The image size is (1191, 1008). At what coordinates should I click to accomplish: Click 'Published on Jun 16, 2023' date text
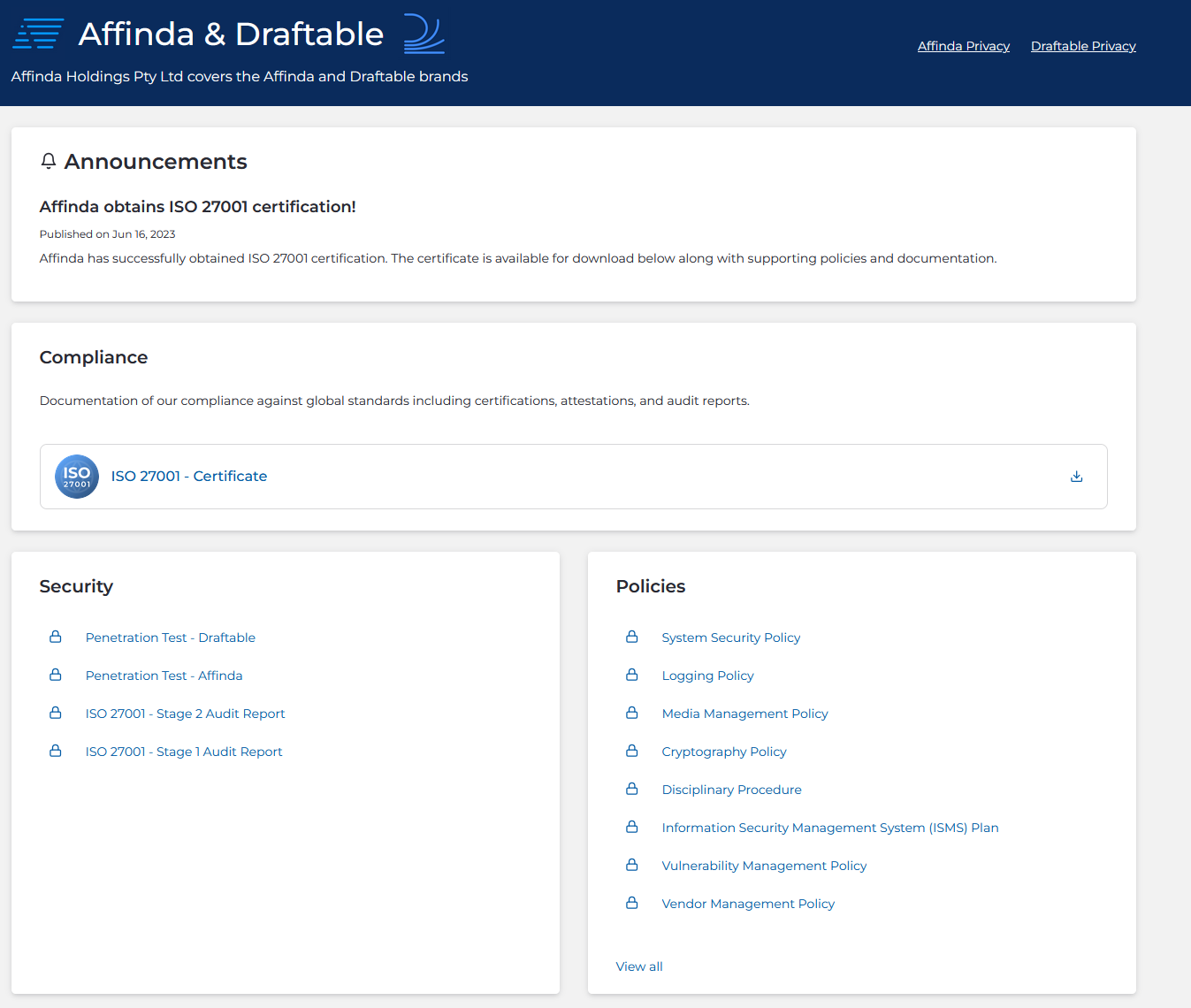108,234
